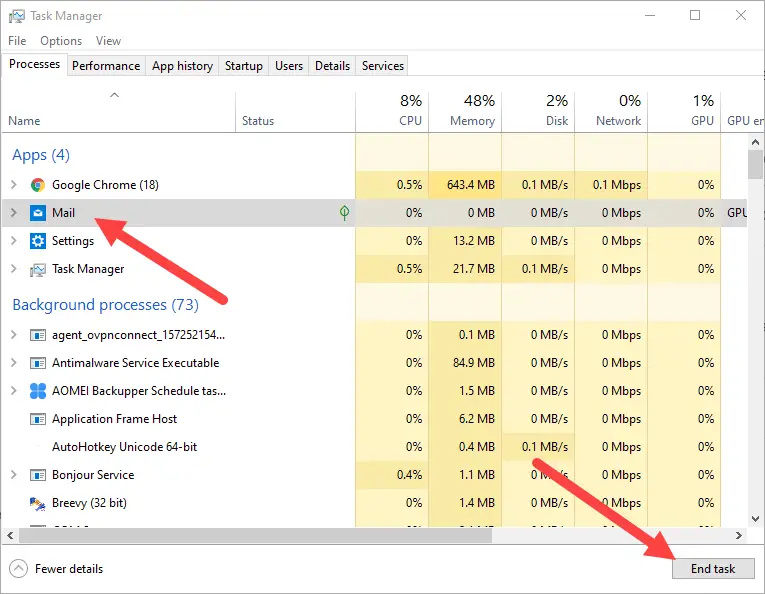Screen dimensions: 765x594
Task: Open the Startup tab
Action: tap(243, 66)
